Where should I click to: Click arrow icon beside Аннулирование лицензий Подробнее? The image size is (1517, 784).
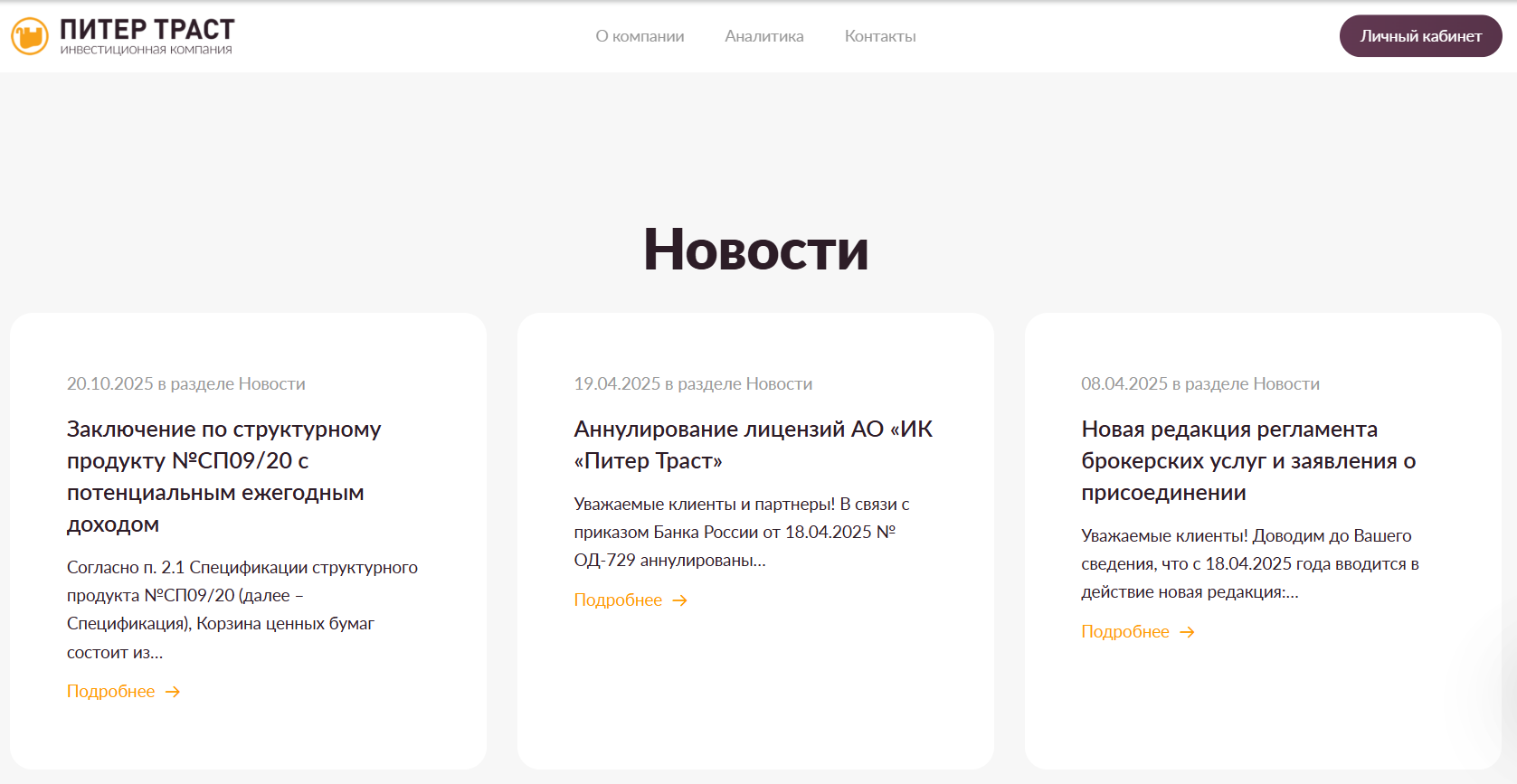coord(680,600)
